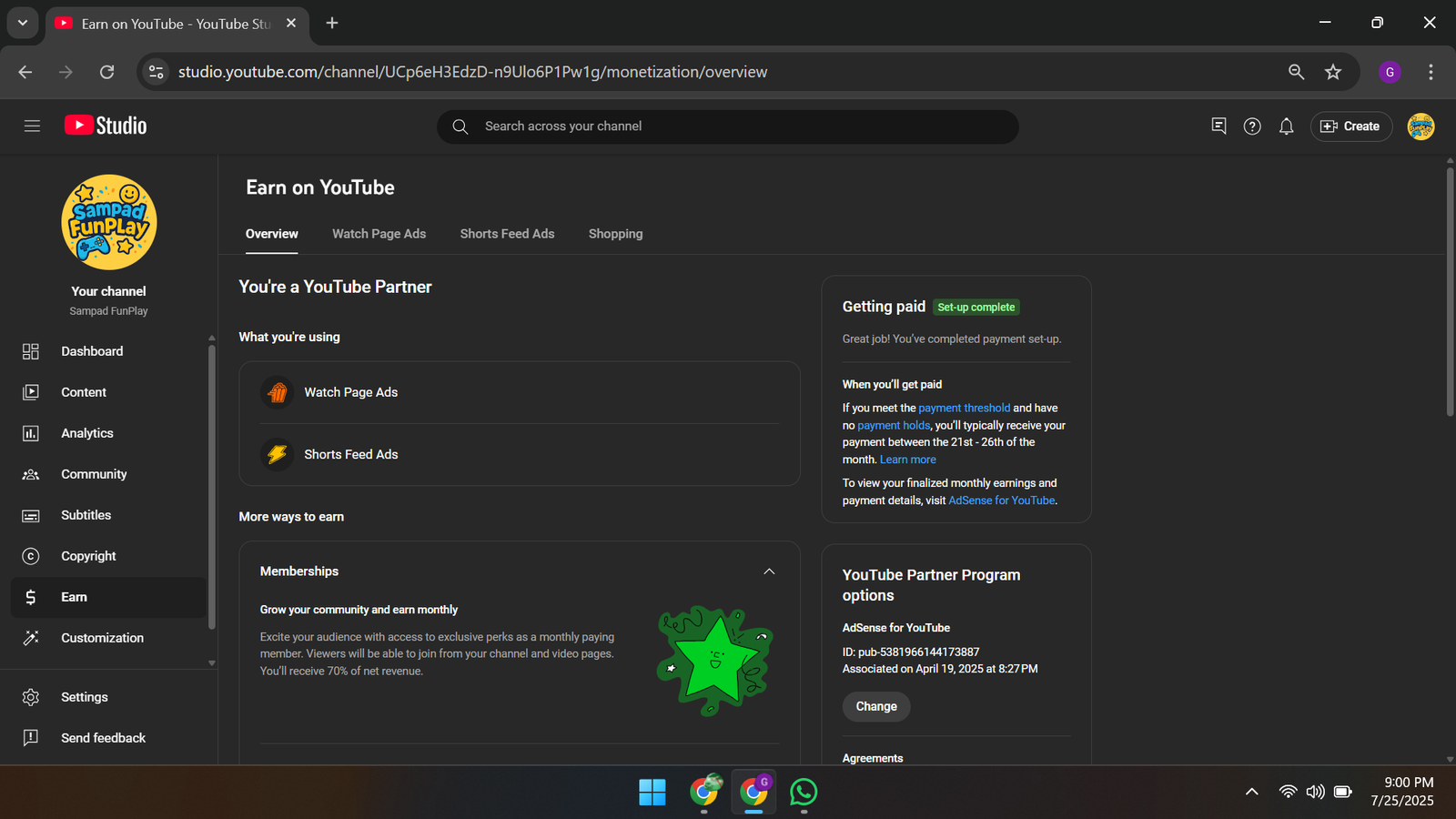Open Content in the sidebar
Screen dimensions: 1456x819
108,392
